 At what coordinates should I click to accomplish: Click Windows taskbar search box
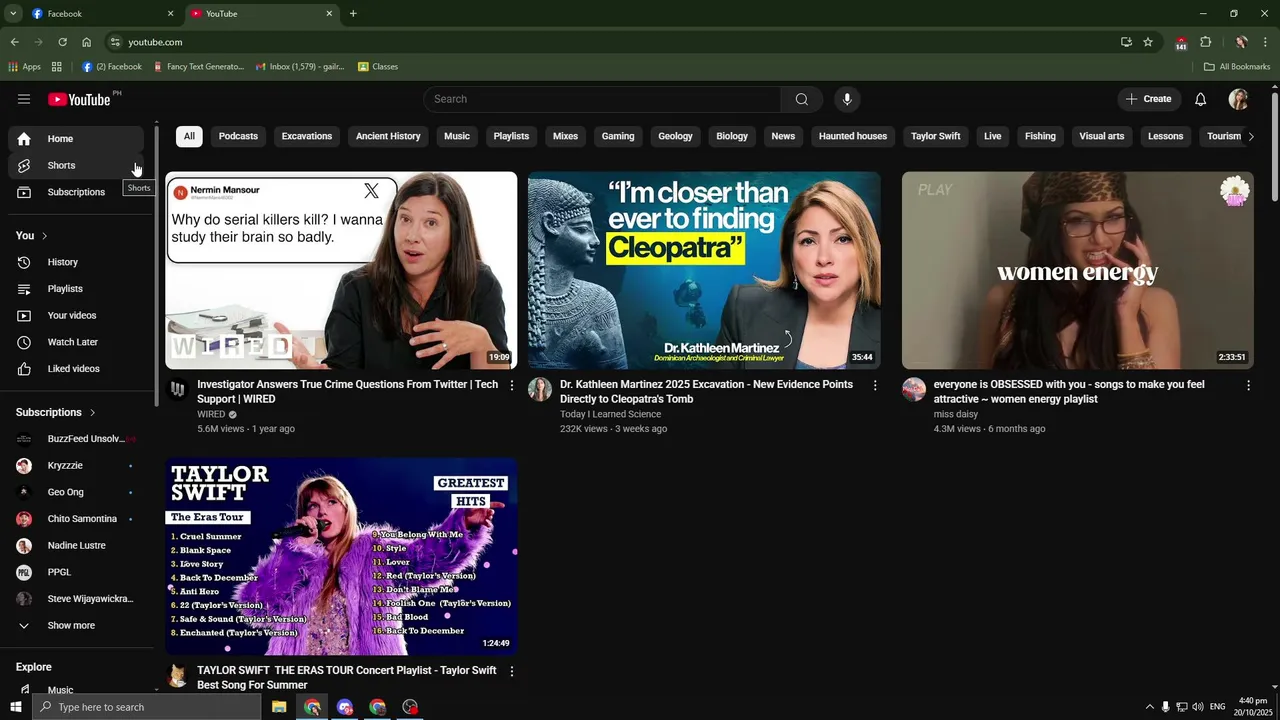click(x=147, y=707)
